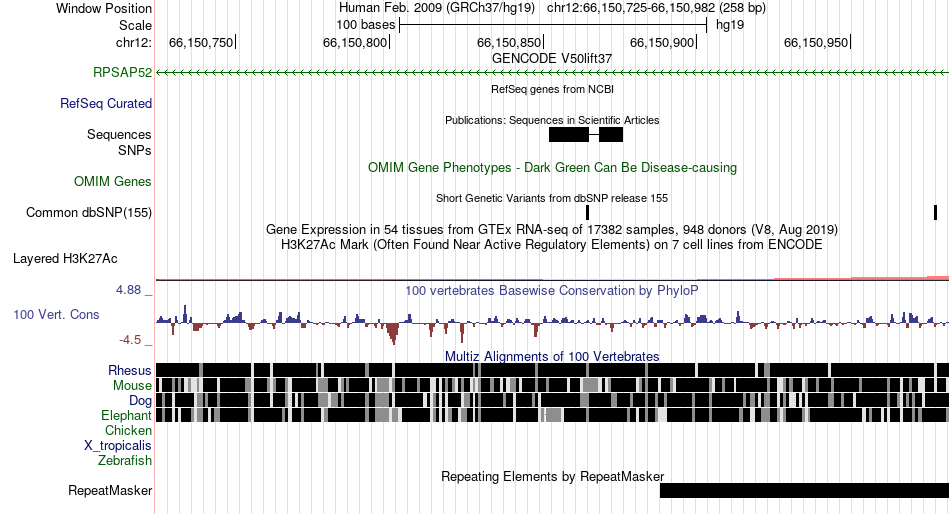Click the 66,150,950 ruler coordinate
The image size is (950, 514).
(x=816, y=42)
